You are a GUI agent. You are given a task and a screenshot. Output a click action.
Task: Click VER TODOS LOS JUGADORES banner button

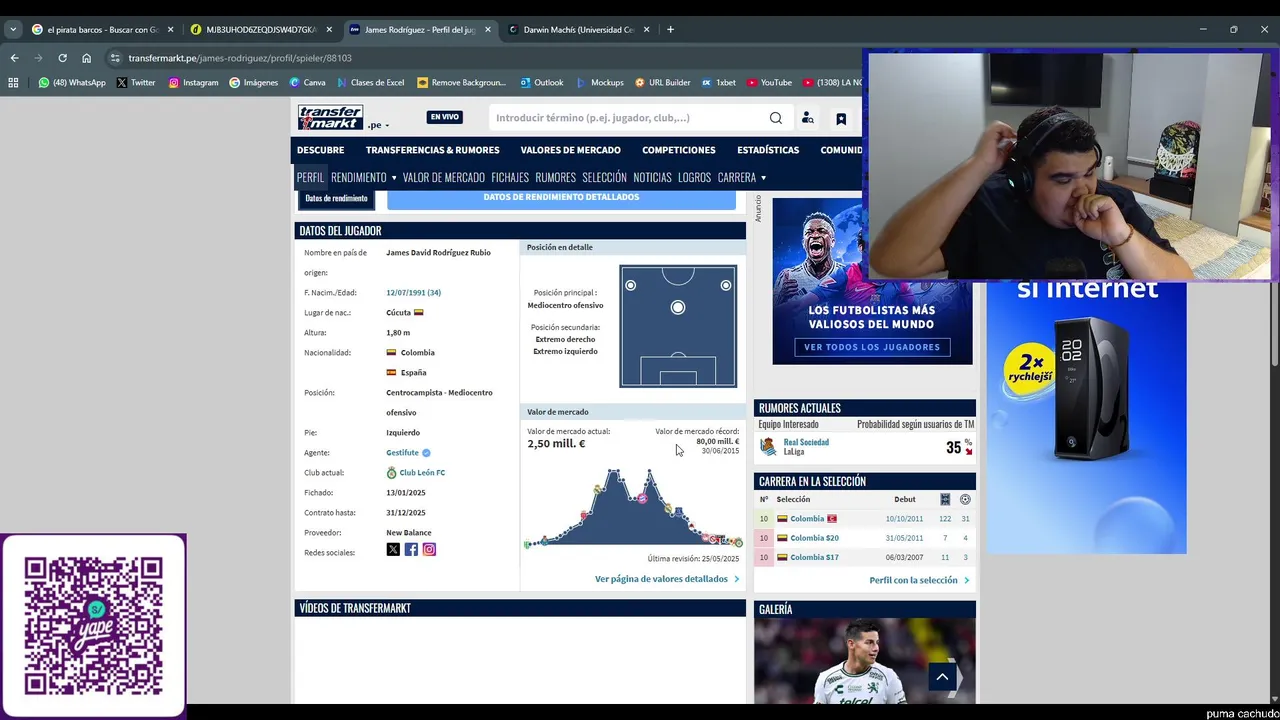click(x=872, y=347)
